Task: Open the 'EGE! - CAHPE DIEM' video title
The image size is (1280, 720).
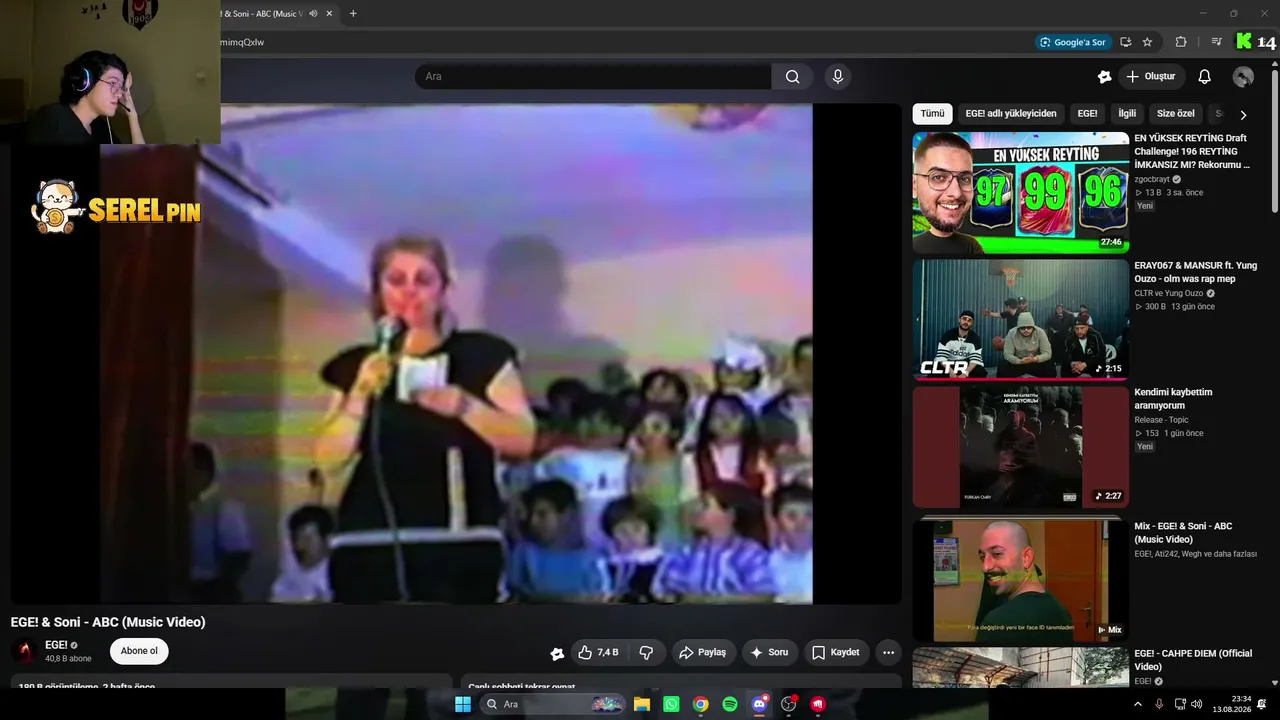Action: click(x=1193, y=660)
